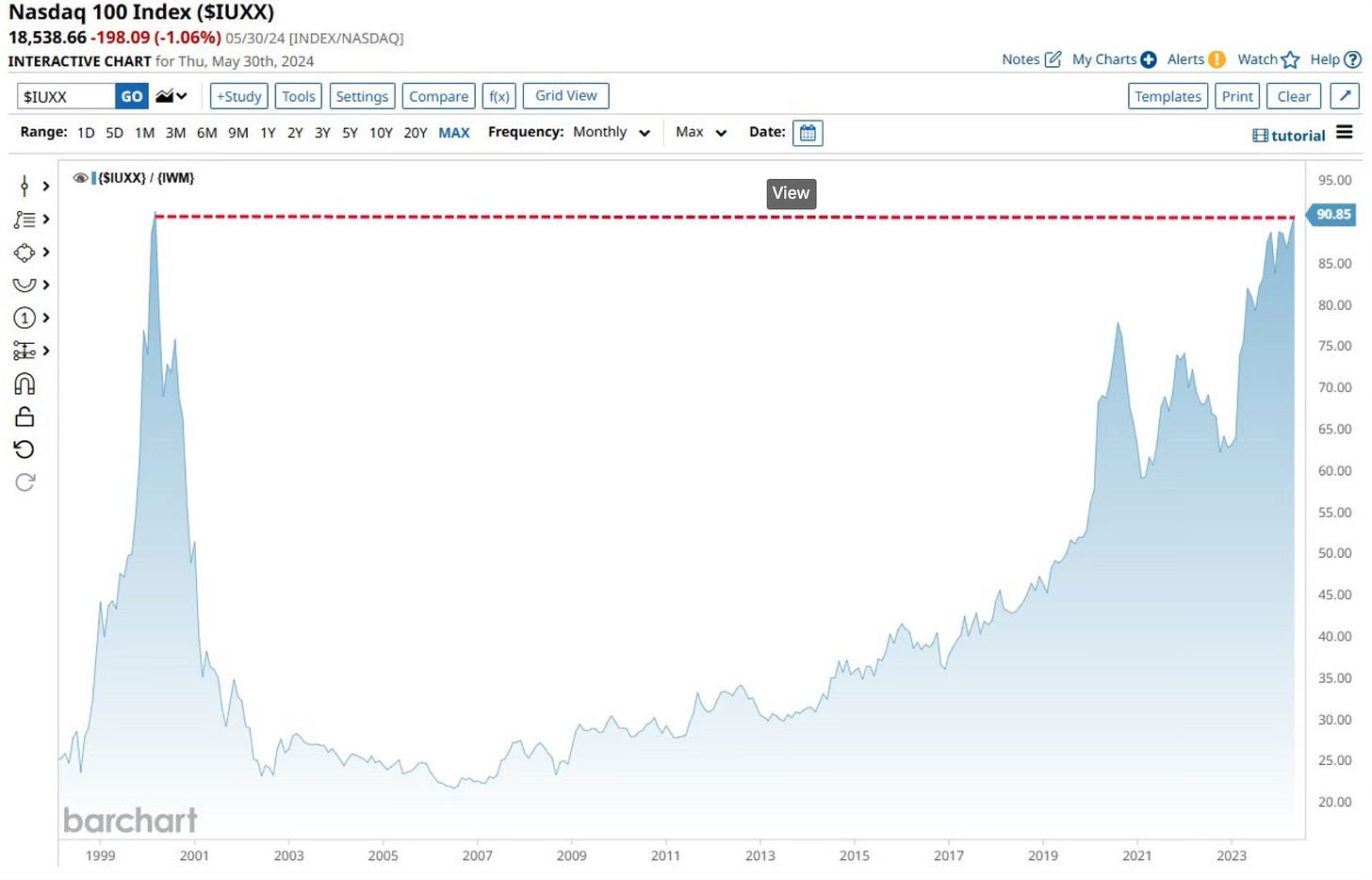
Task: Expand the shapes tool submenu arrow
Action: [x=45, y=253]
